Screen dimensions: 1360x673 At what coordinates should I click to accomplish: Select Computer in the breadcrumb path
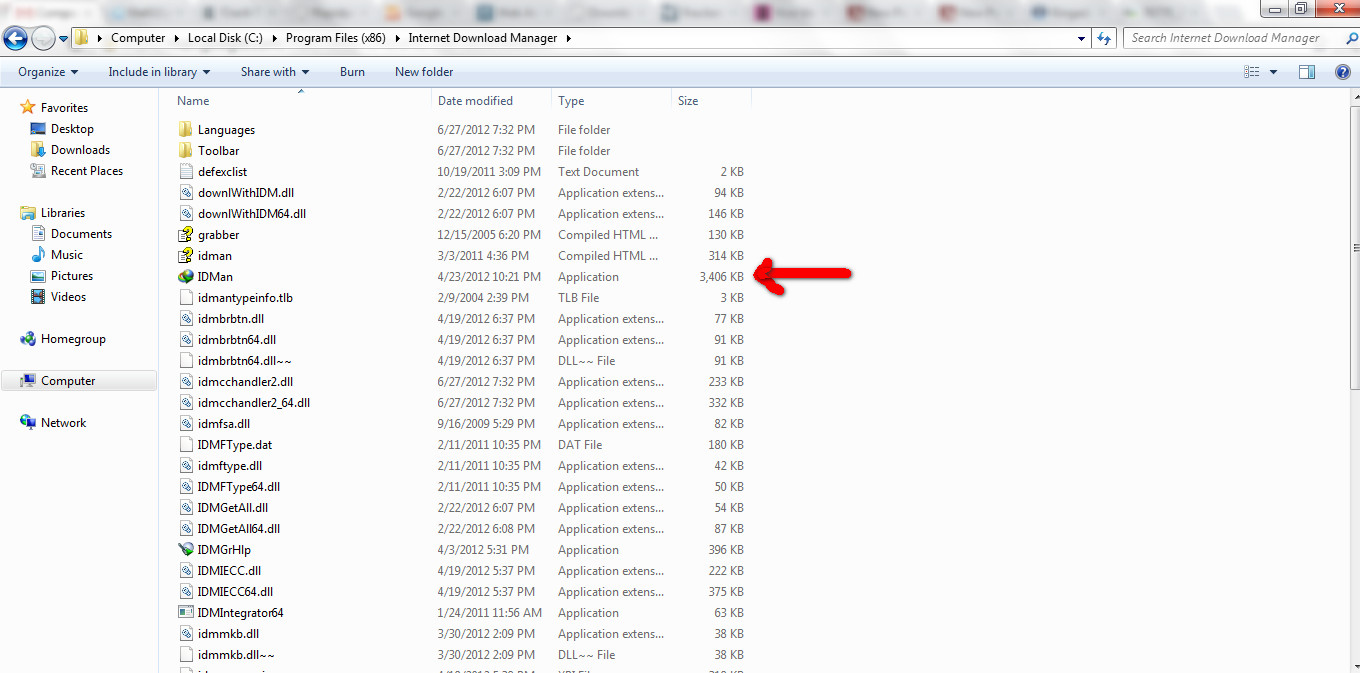(138, 38)
